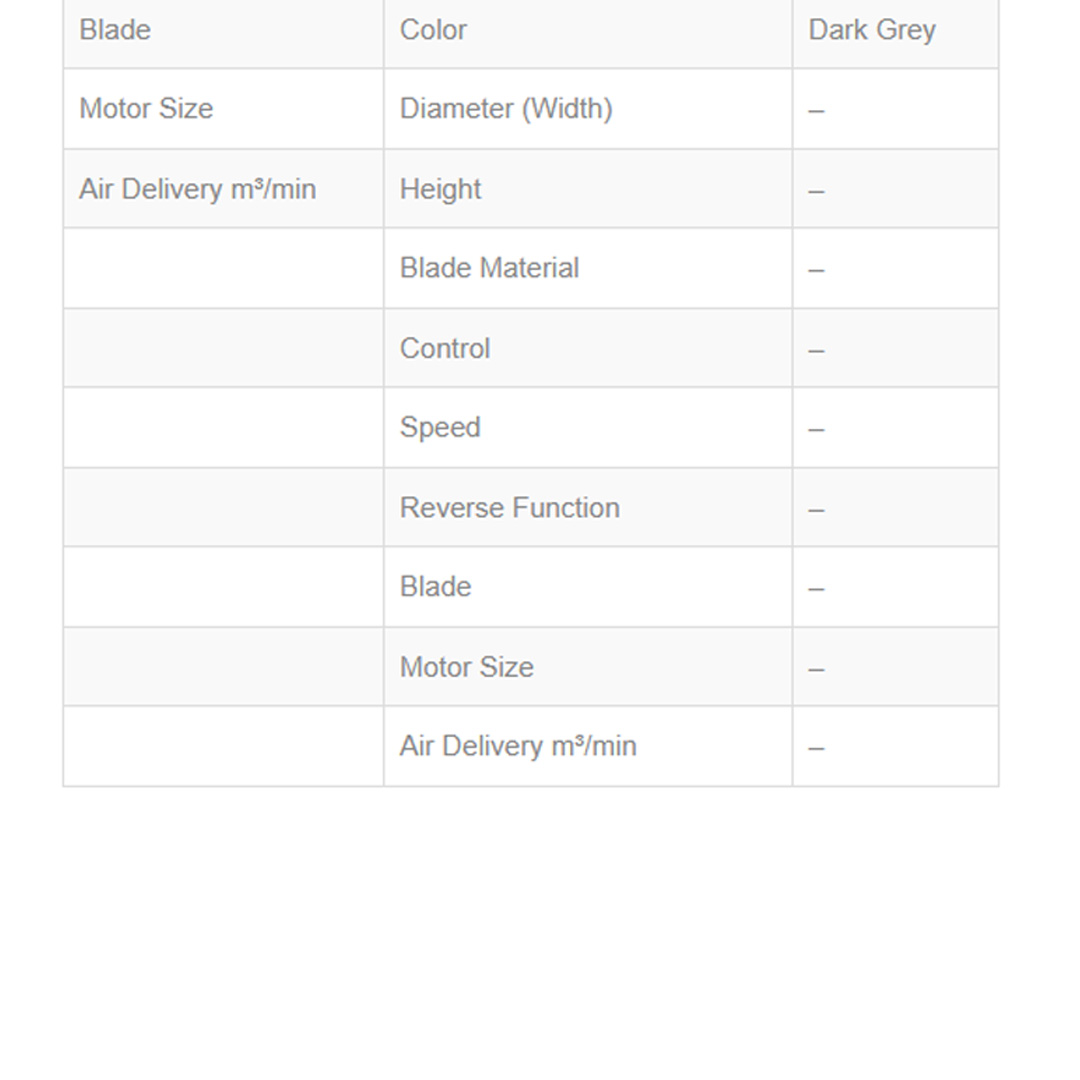Select the Motor Size cell in the first column

coord(146,108)
